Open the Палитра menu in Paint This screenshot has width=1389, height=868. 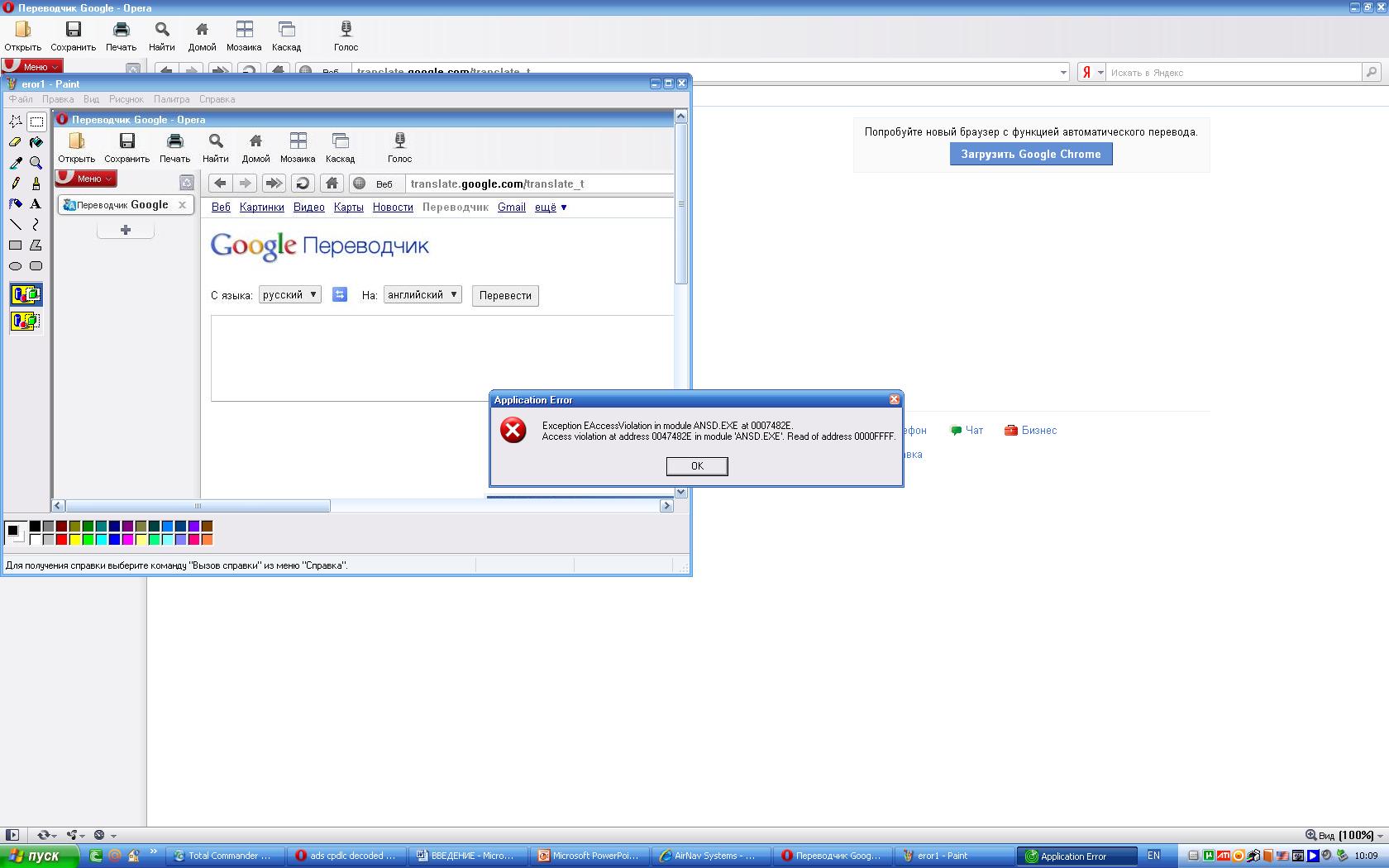171,99
